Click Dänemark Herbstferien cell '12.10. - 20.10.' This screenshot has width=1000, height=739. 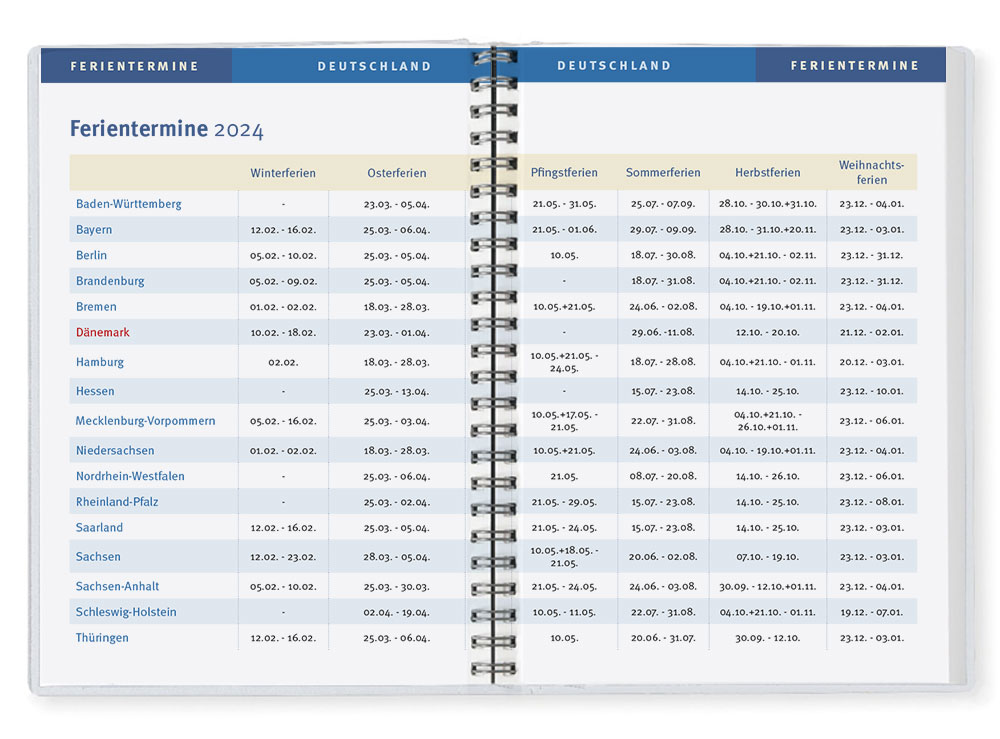(x=768, y=332)
